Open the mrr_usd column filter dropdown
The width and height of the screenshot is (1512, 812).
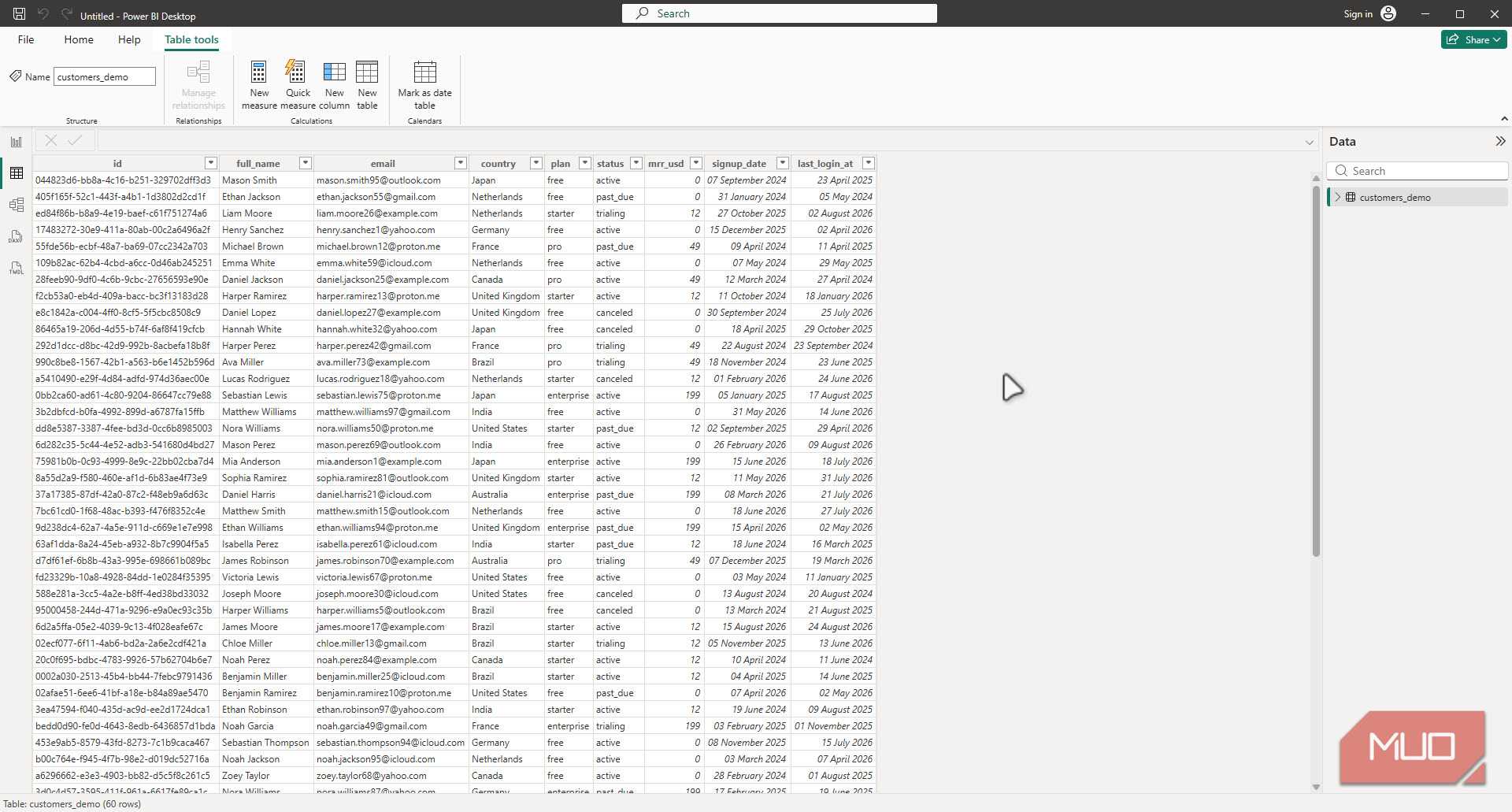696,163
